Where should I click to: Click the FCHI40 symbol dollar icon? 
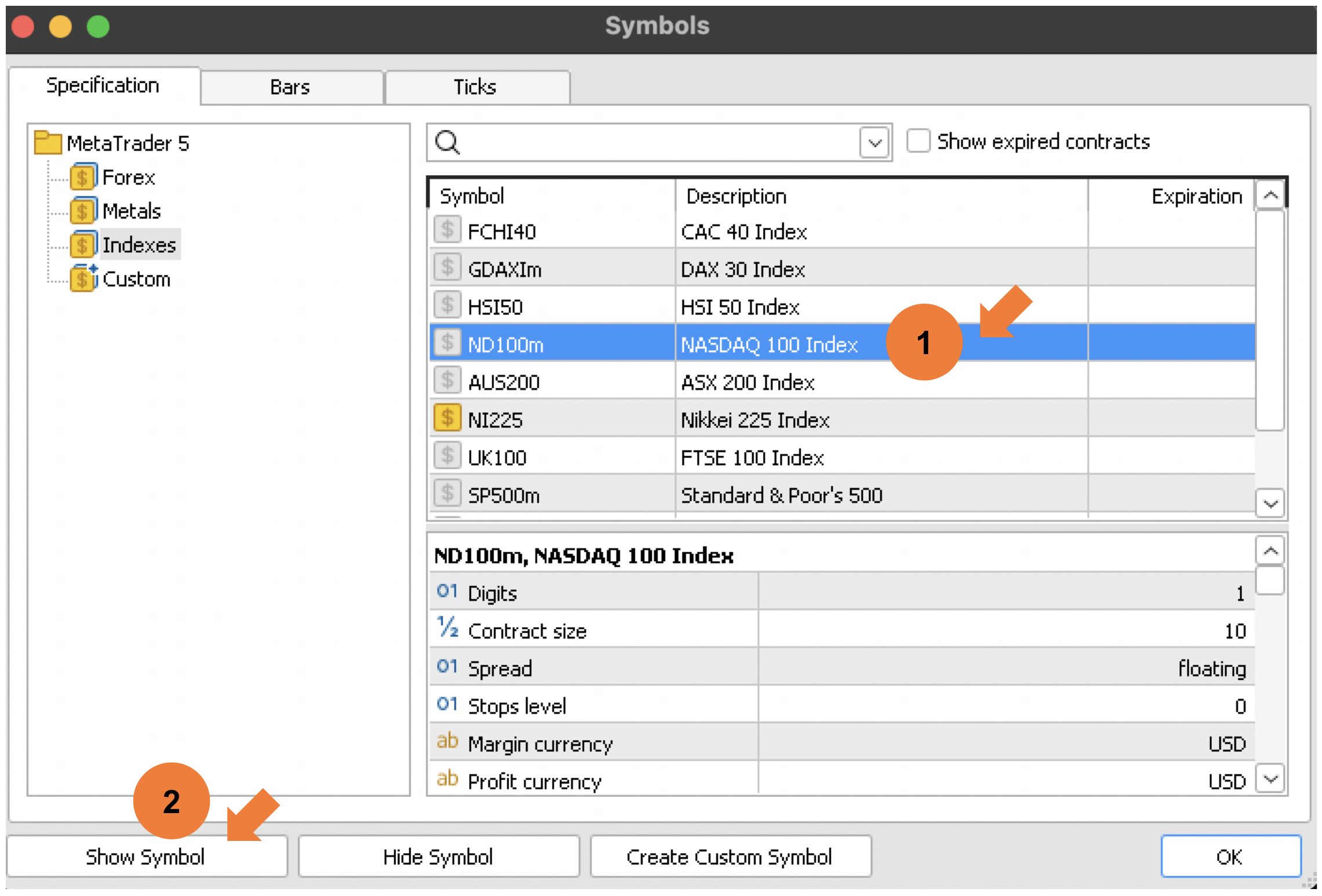coord(447,230)
